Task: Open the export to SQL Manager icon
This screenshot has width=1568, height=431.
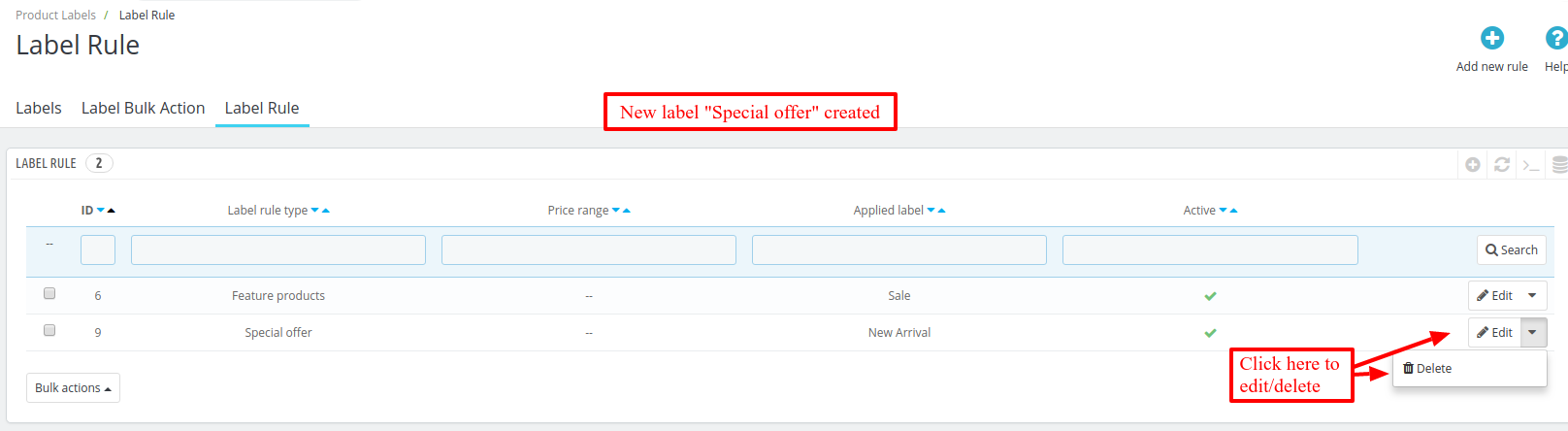Action: coord(1559,165)
